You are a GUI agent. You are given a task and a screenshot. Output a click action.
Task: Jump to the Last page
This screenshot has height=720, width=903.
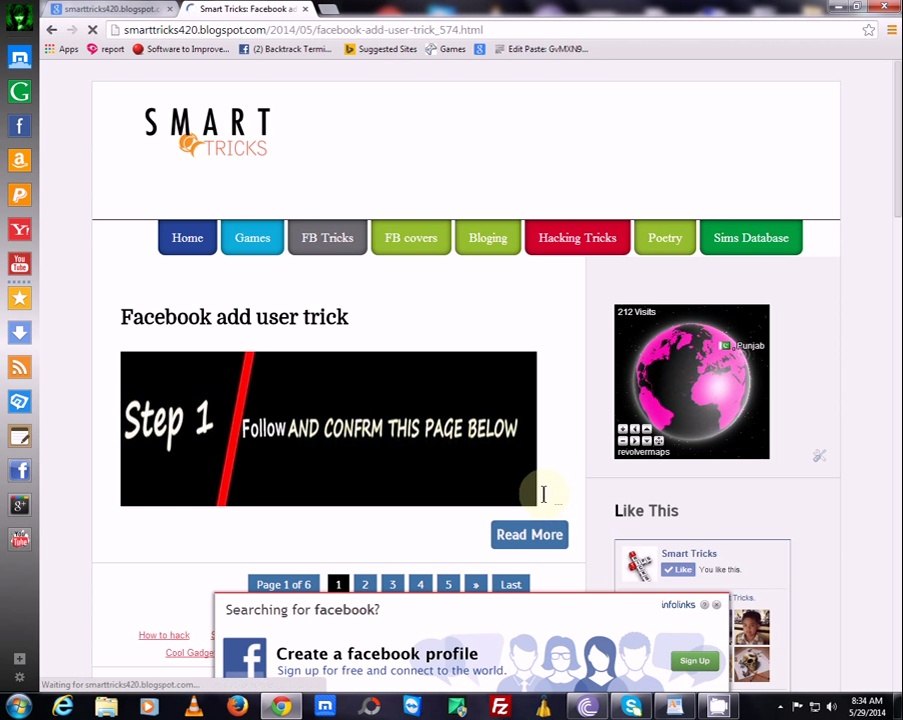tap(511, 584)
